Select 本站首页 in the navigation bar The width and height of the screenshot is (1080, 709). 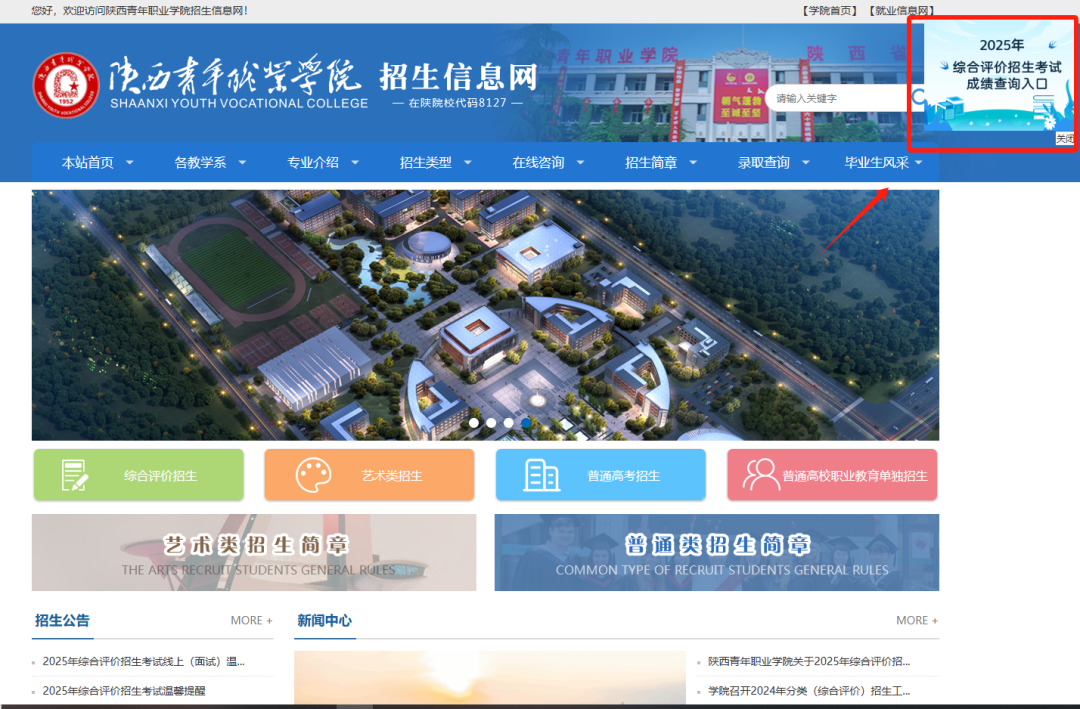(x=88, y=161)
